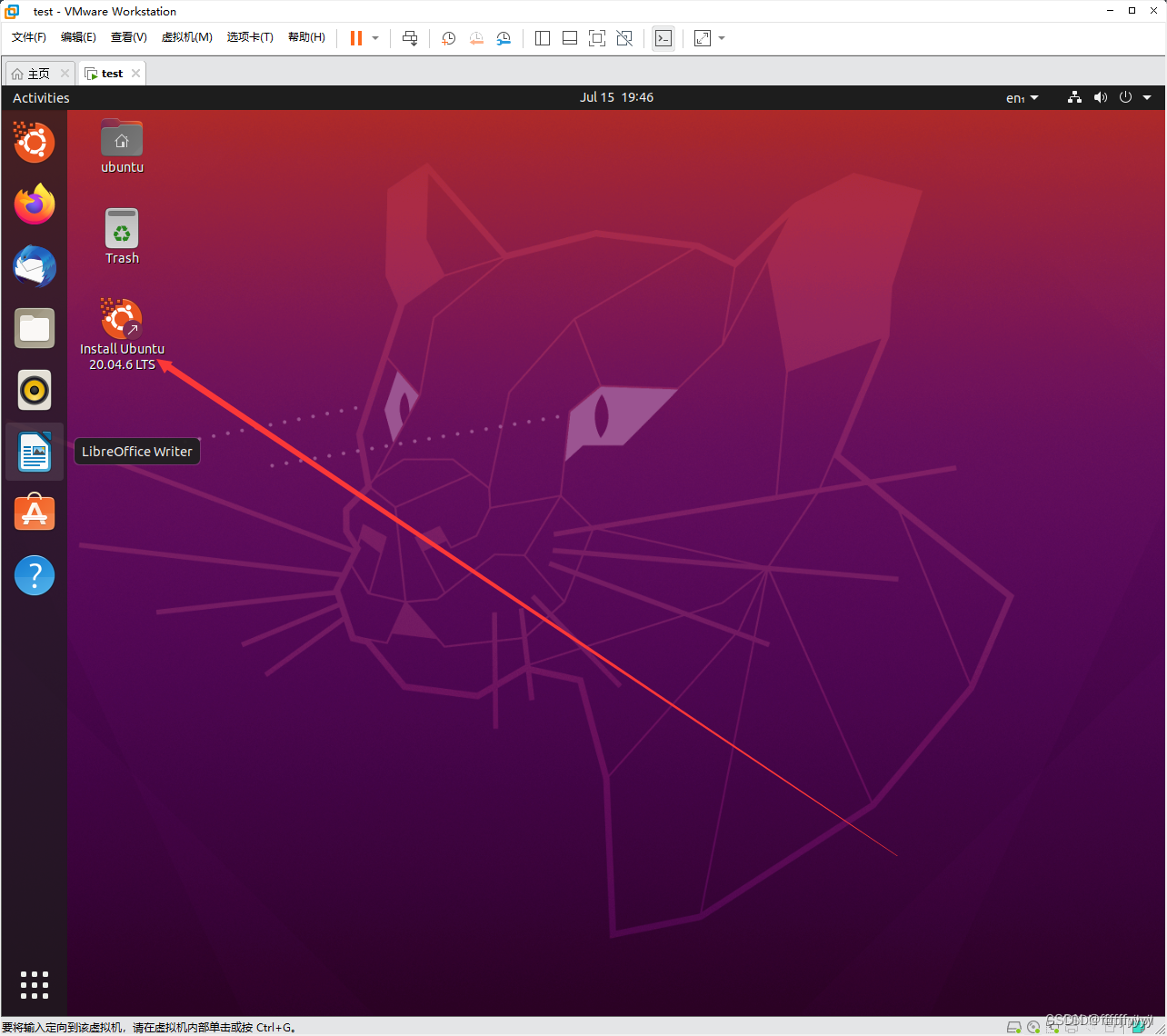Enter full screen mode
Screen dimensions: 1167x1036
[597, 38]
